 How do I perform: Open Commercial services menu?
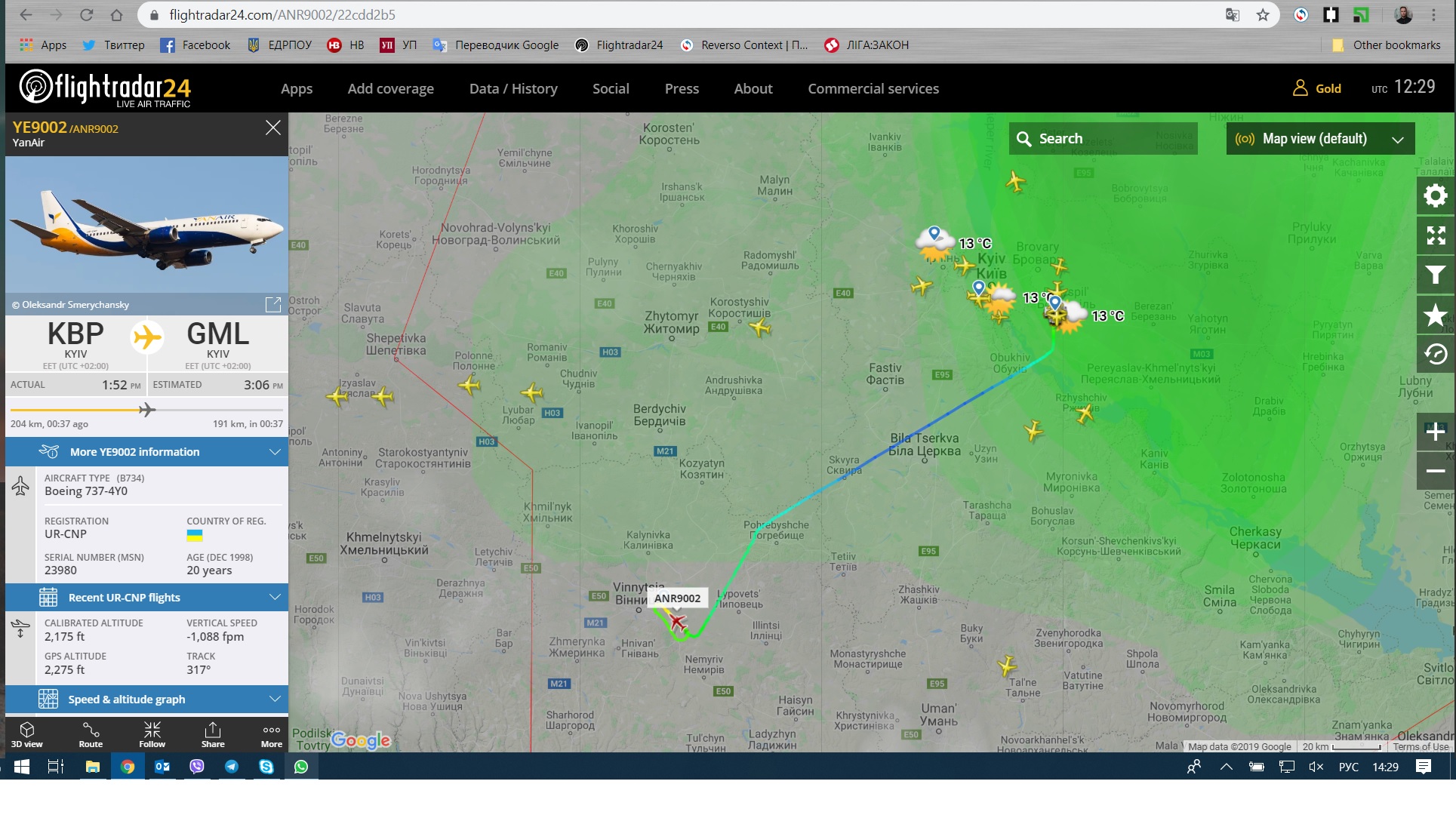coord(873,89)
